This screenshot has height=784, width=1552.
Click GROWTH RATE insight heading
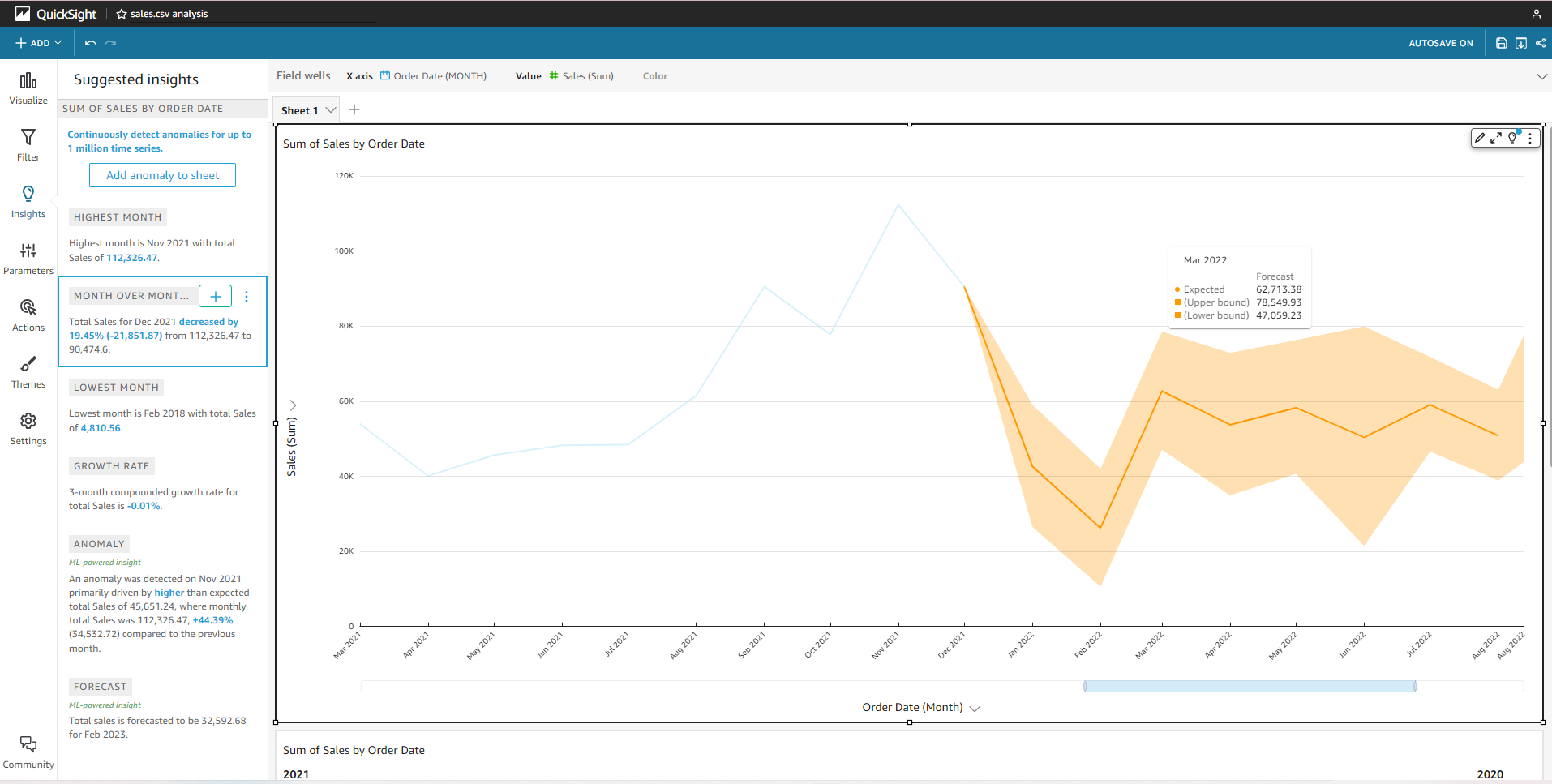112,466
